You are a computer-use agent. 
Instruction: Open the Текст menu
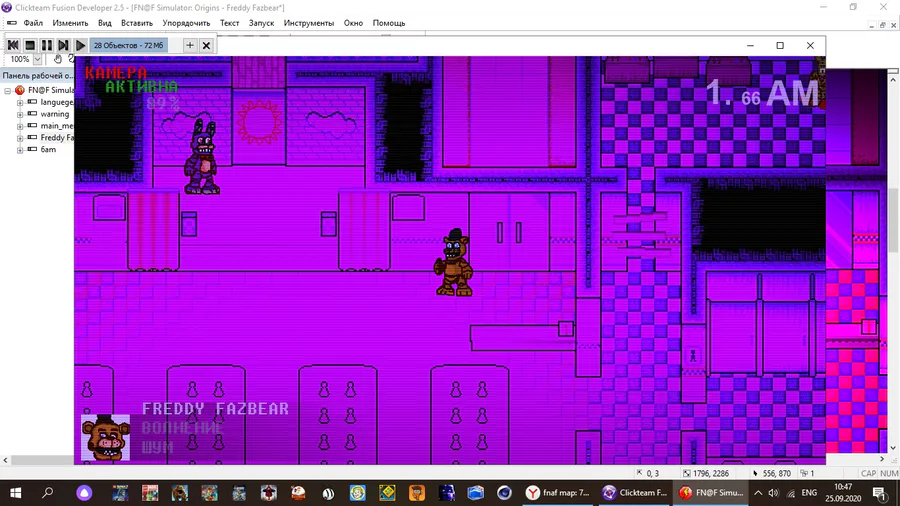tap(229, 23)
